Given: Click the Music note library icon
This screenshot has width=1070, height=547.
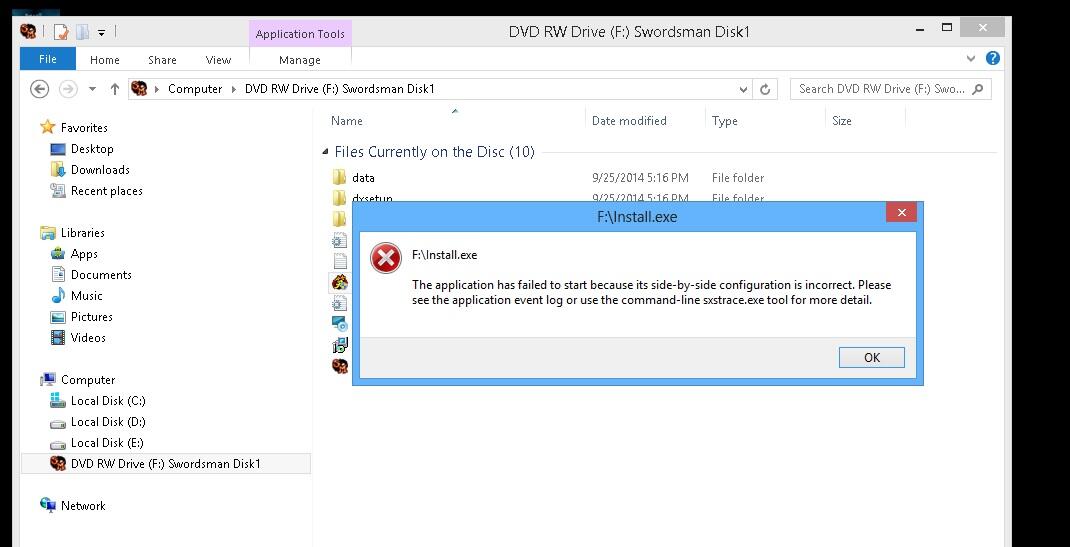Looking at the screenshot, I should (x=58, y=295).
